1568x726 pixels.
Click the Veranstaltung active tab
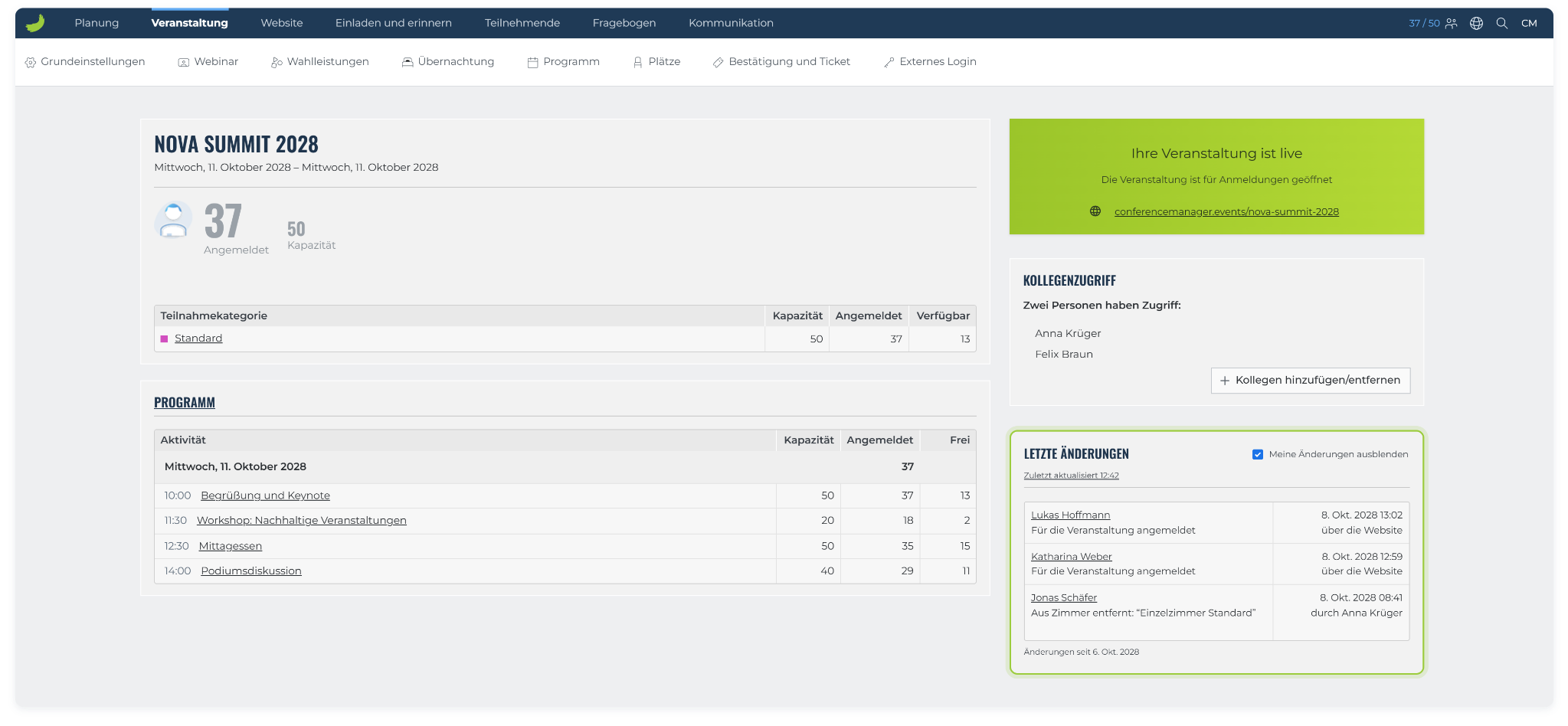pos(189,23)
